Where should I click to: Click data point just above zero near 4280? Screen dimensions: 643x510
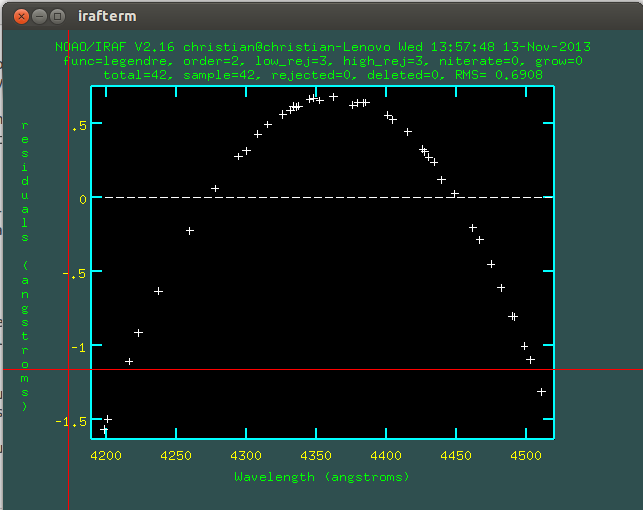pos(215,189)
